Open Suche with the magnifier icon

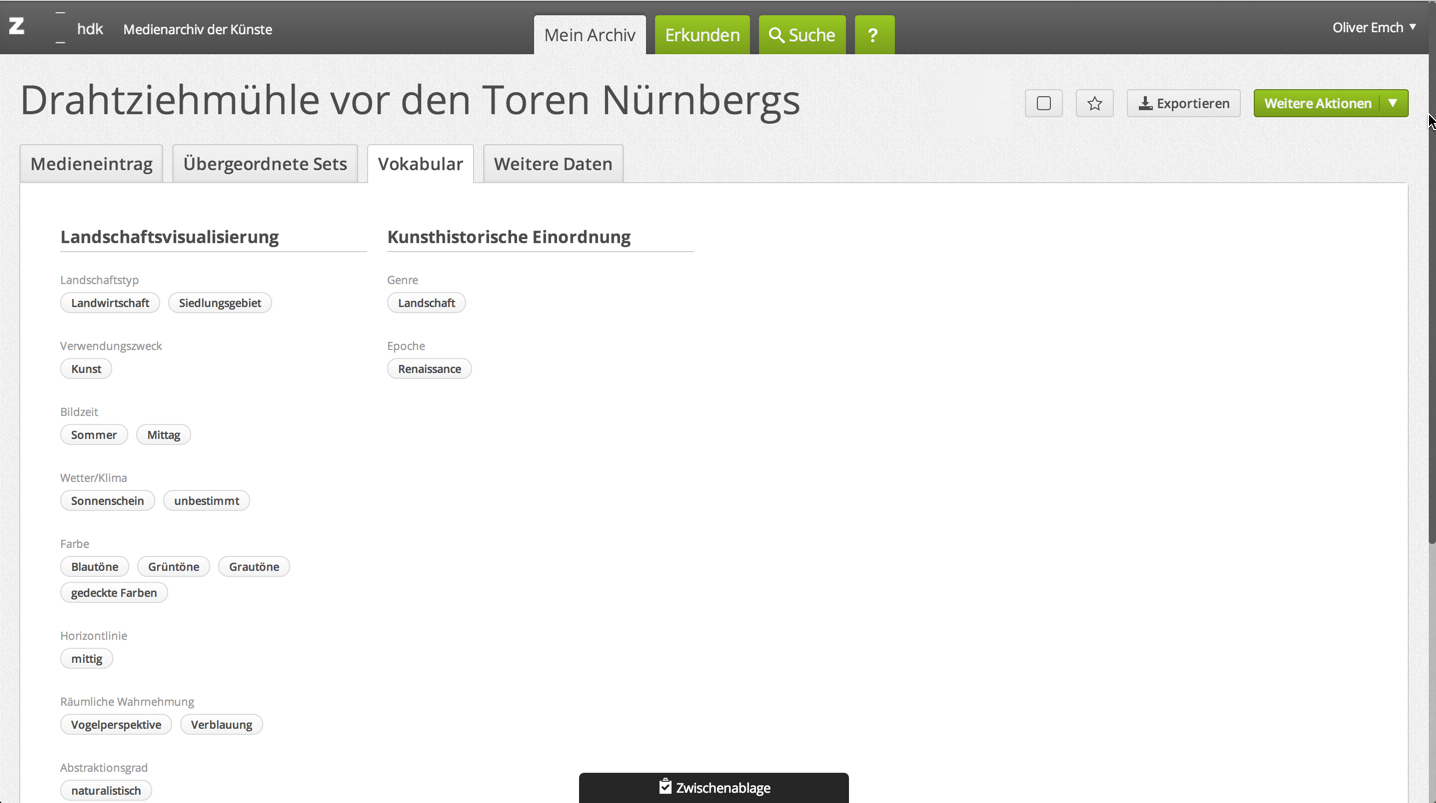802,35
